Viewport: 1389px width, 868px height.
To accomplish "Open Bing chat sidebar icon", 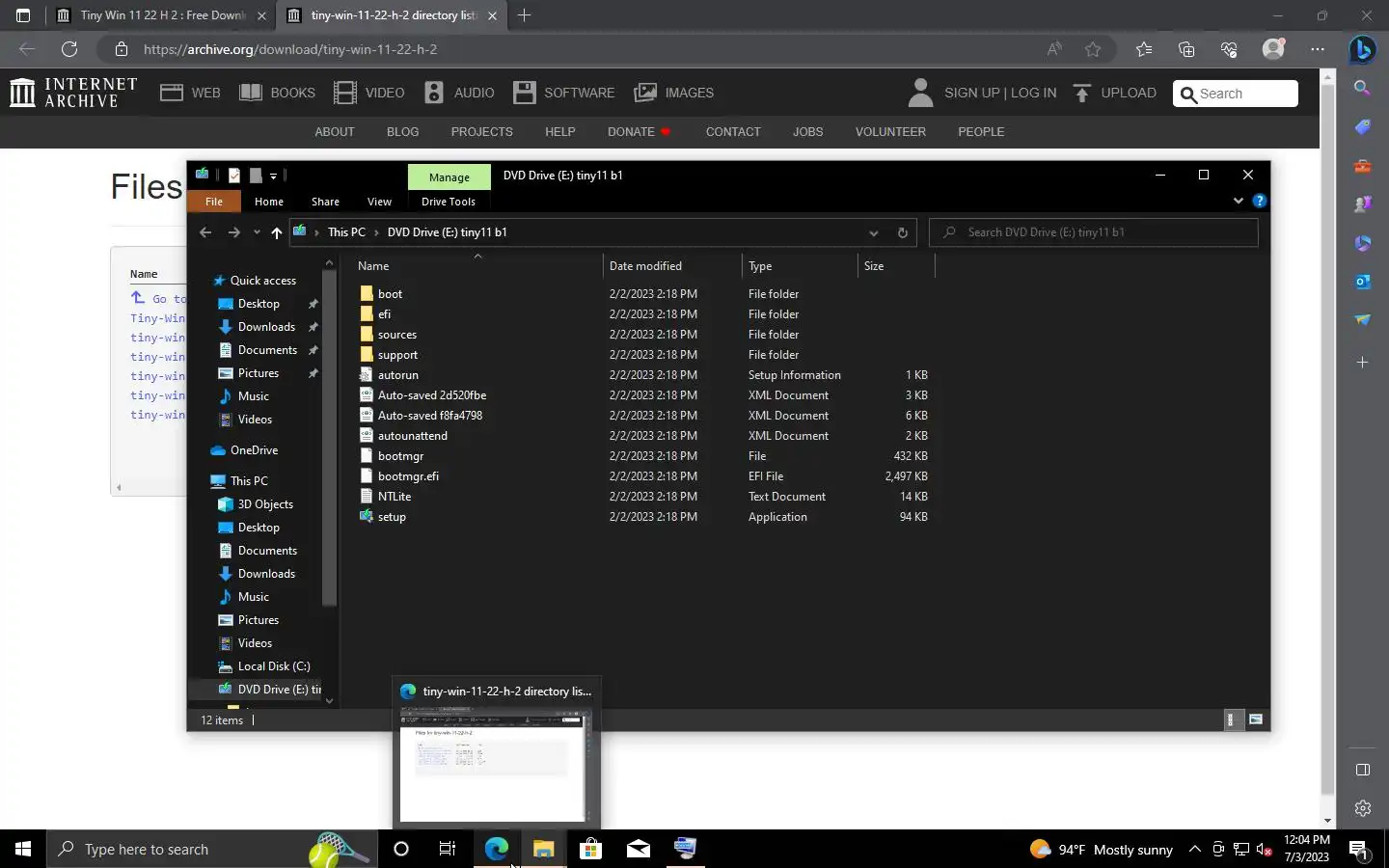I will [x=1362, y=49].
